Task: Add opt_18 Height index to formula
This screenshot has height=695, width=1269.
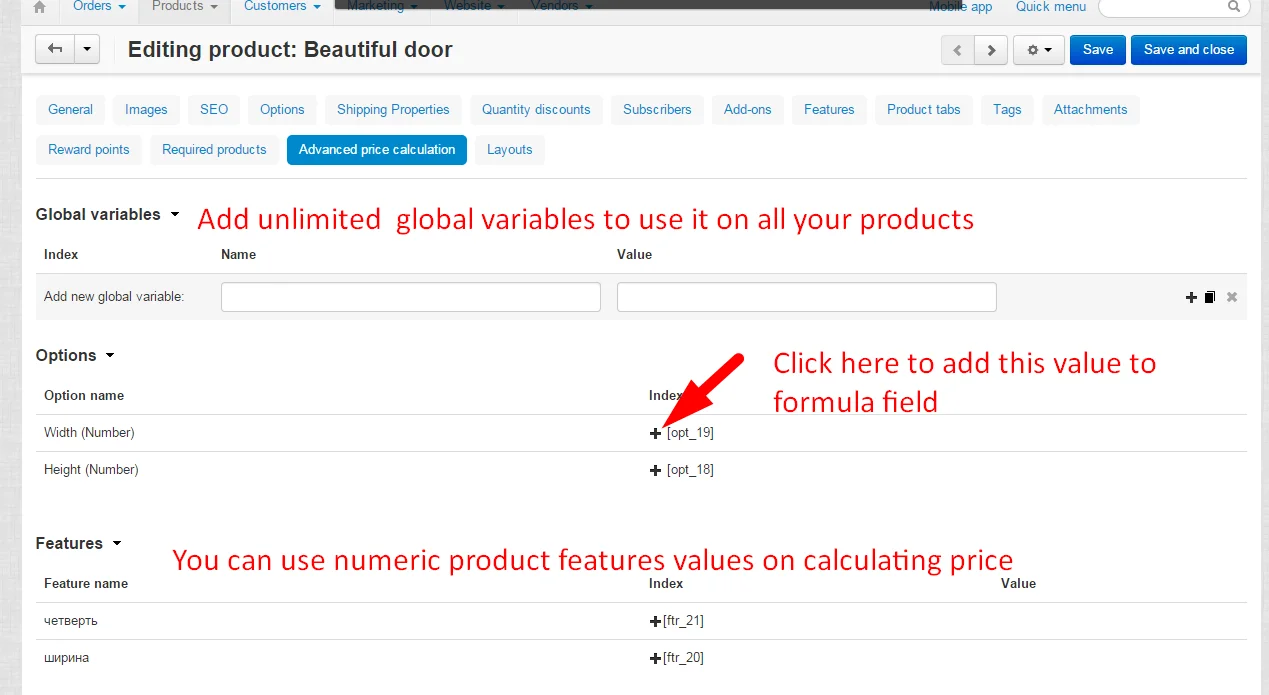Action: pyautogui.click(x=656, y=470)
